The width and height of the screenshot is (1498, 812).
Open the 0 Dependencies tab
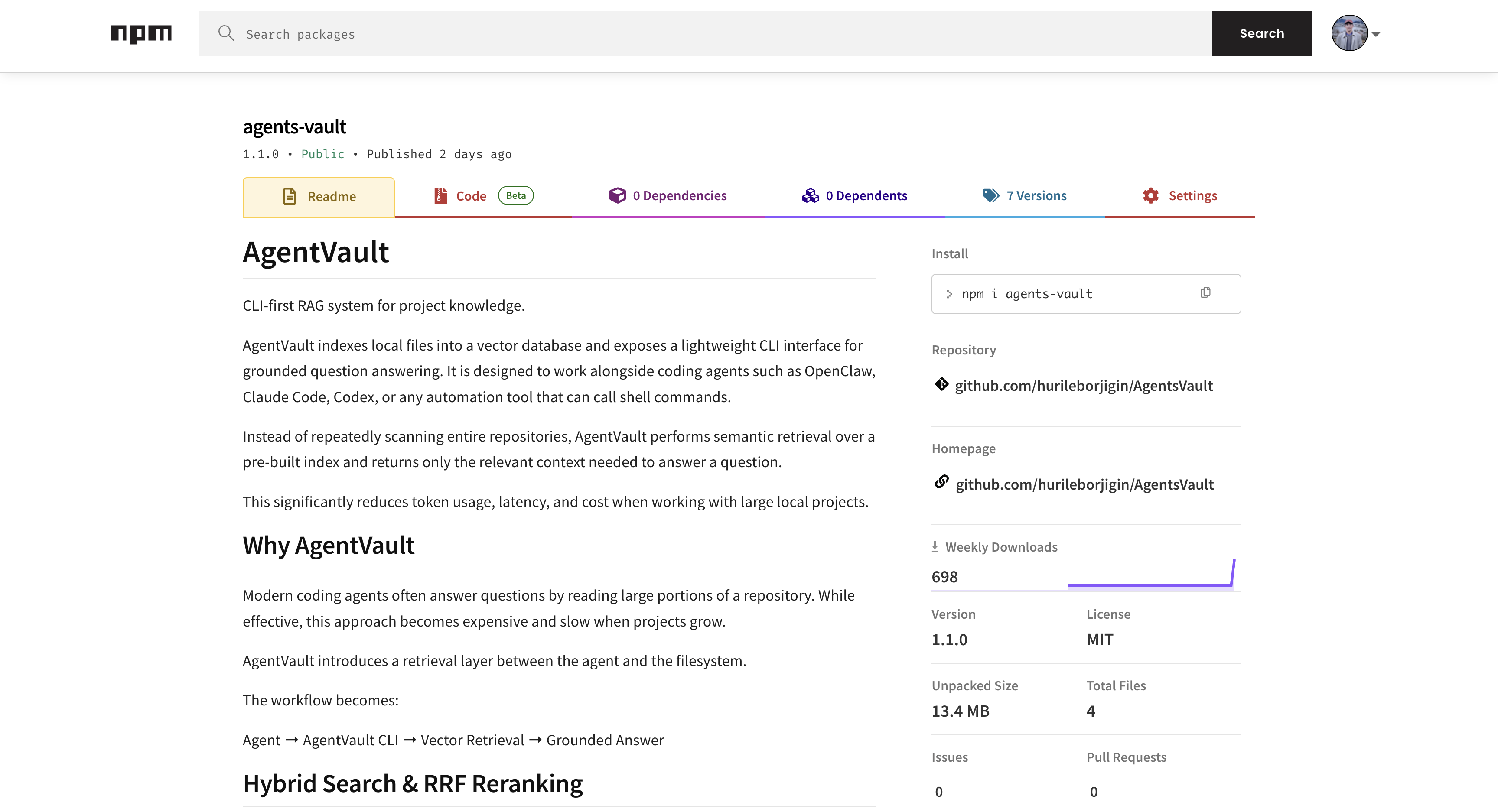679,196
